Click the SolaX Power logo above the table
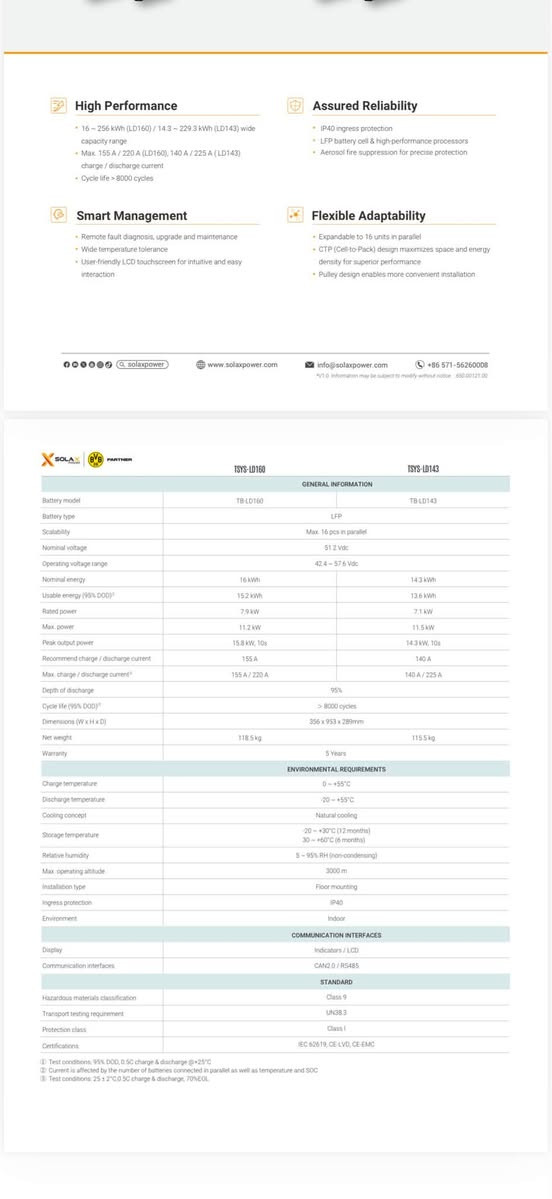 60,460
